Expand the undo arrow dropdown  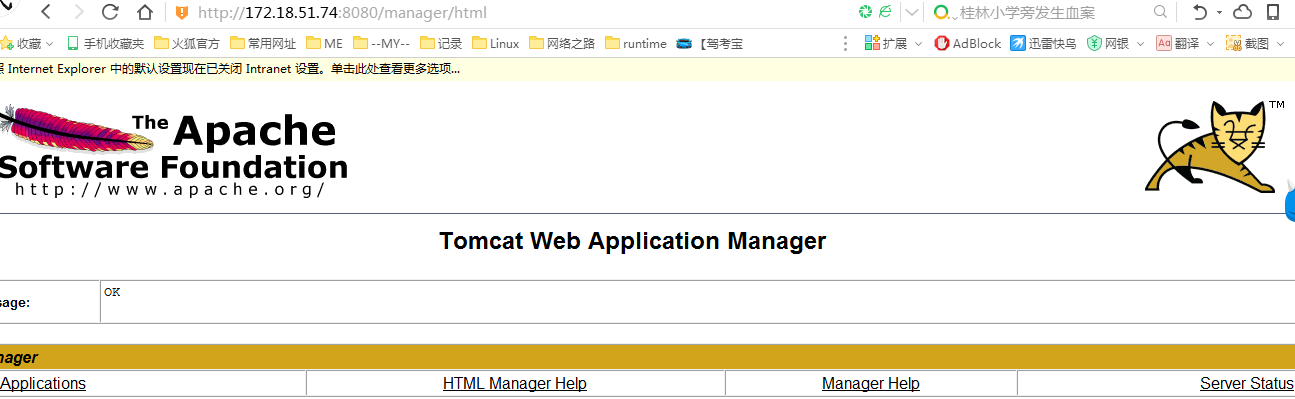tap(1218, 13)
